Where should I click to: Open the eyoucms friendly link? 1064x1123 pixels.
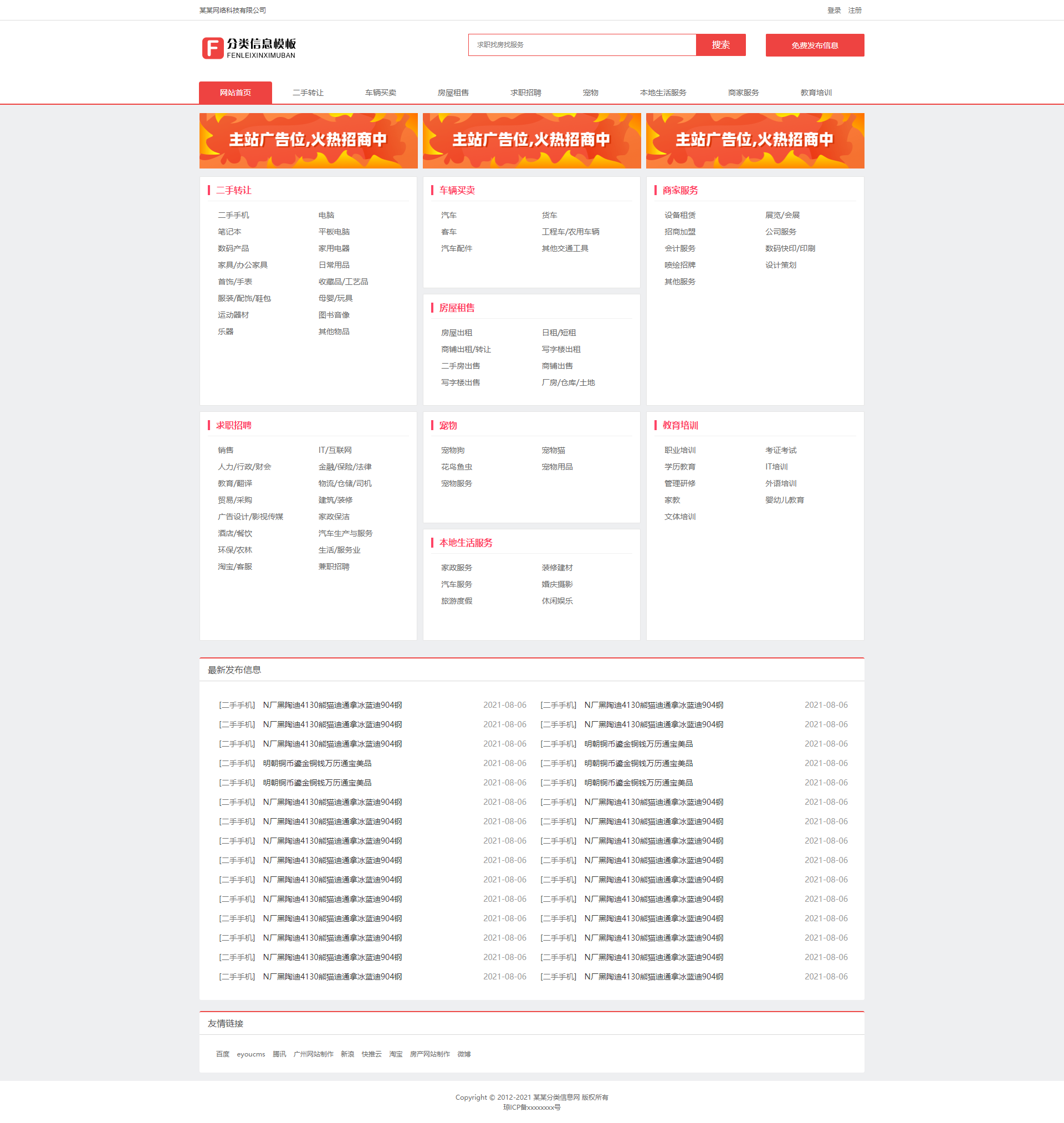point(251,1054)
